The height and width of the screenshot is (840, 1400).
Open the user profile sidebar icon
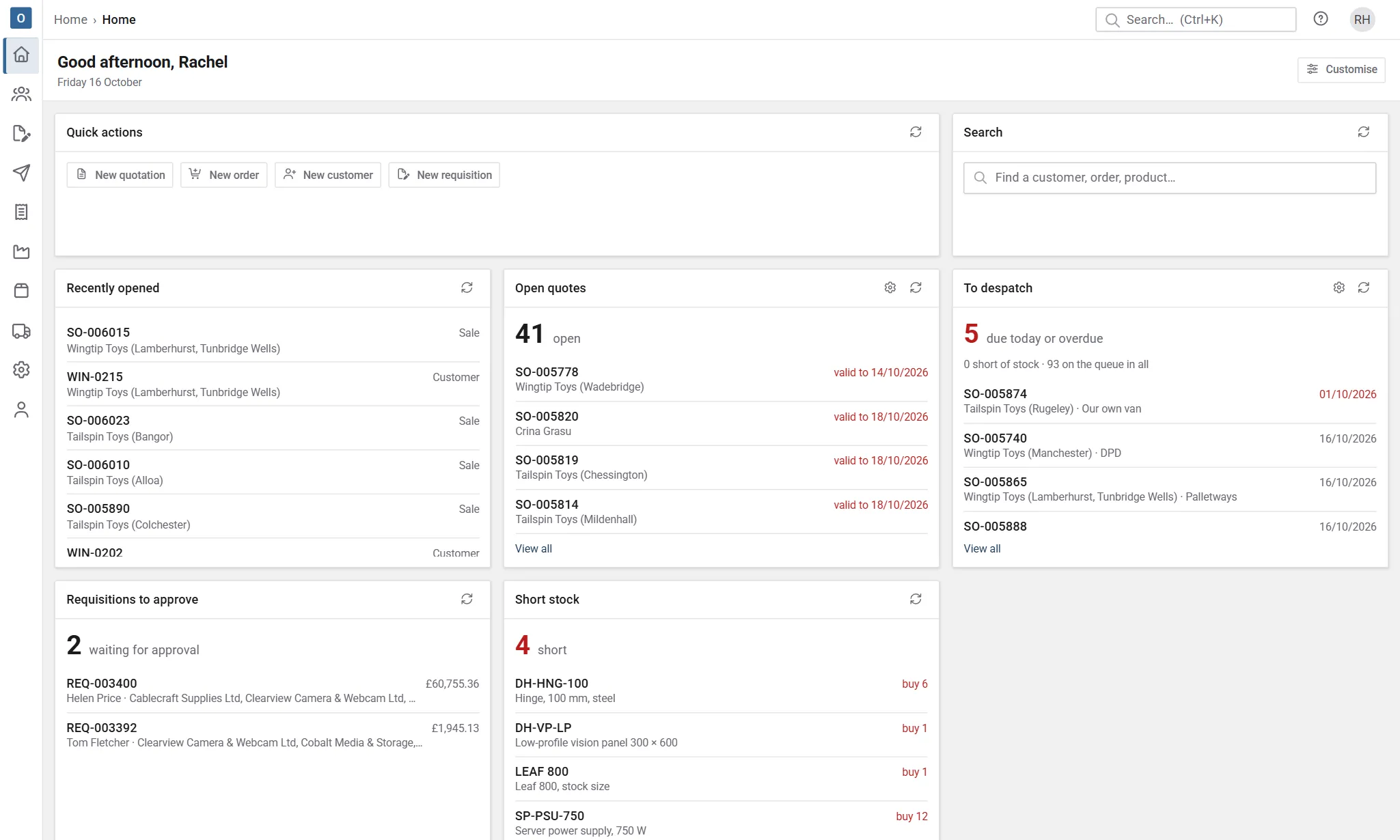click(21, 410)
